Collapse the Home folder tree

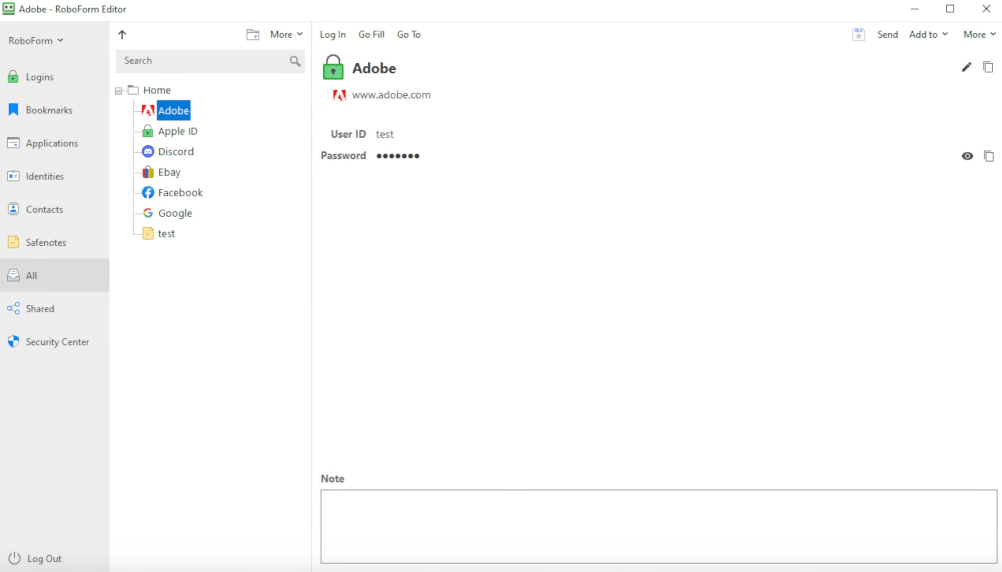coord(119,91)
